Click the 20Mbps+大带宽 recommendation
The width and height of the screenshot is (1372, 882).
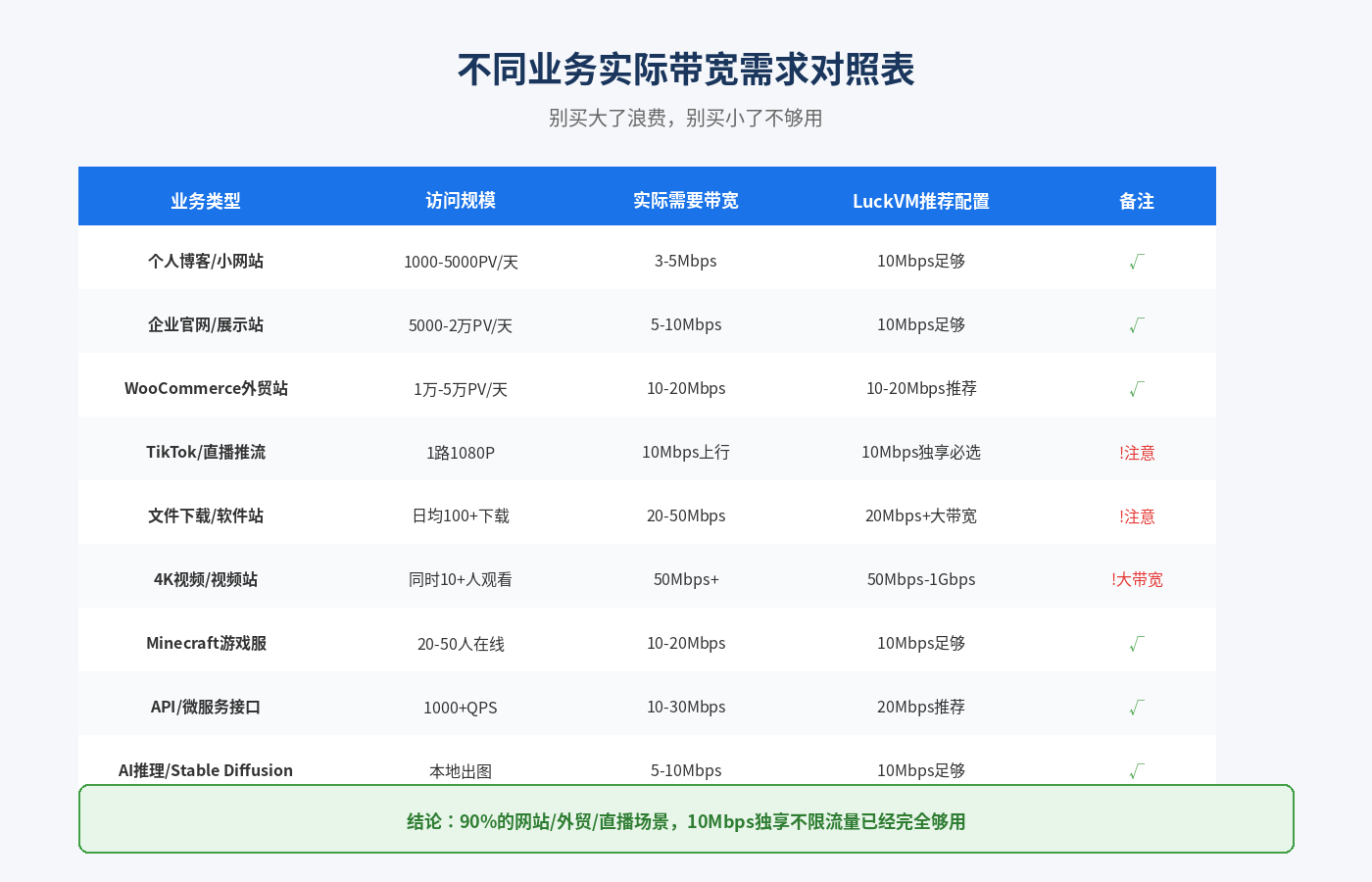point(921,515)
